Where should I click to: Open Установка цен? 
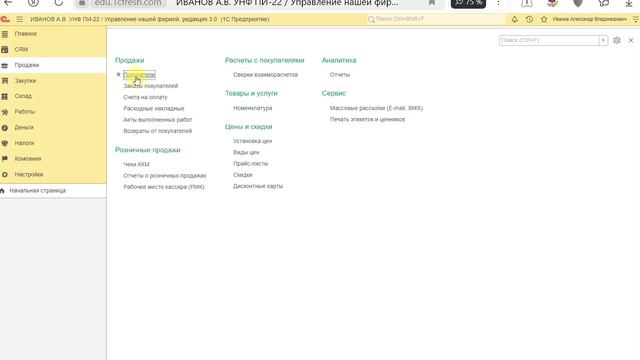(252, 141)
